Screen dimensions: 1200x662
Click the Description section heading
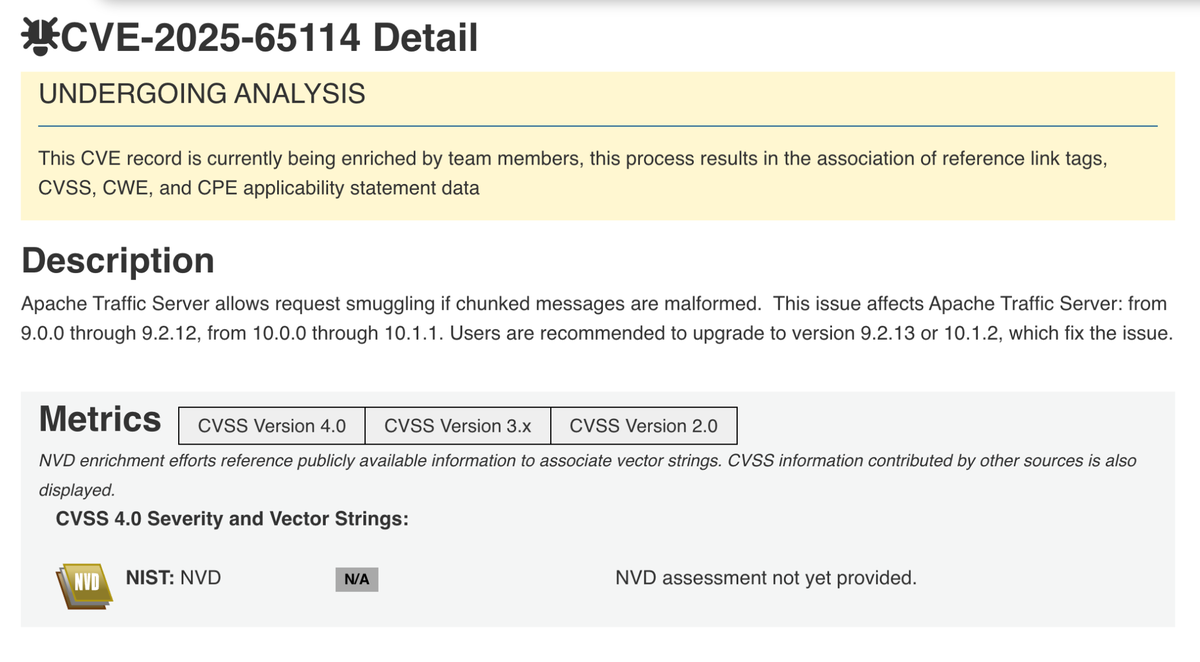point(118,260)
